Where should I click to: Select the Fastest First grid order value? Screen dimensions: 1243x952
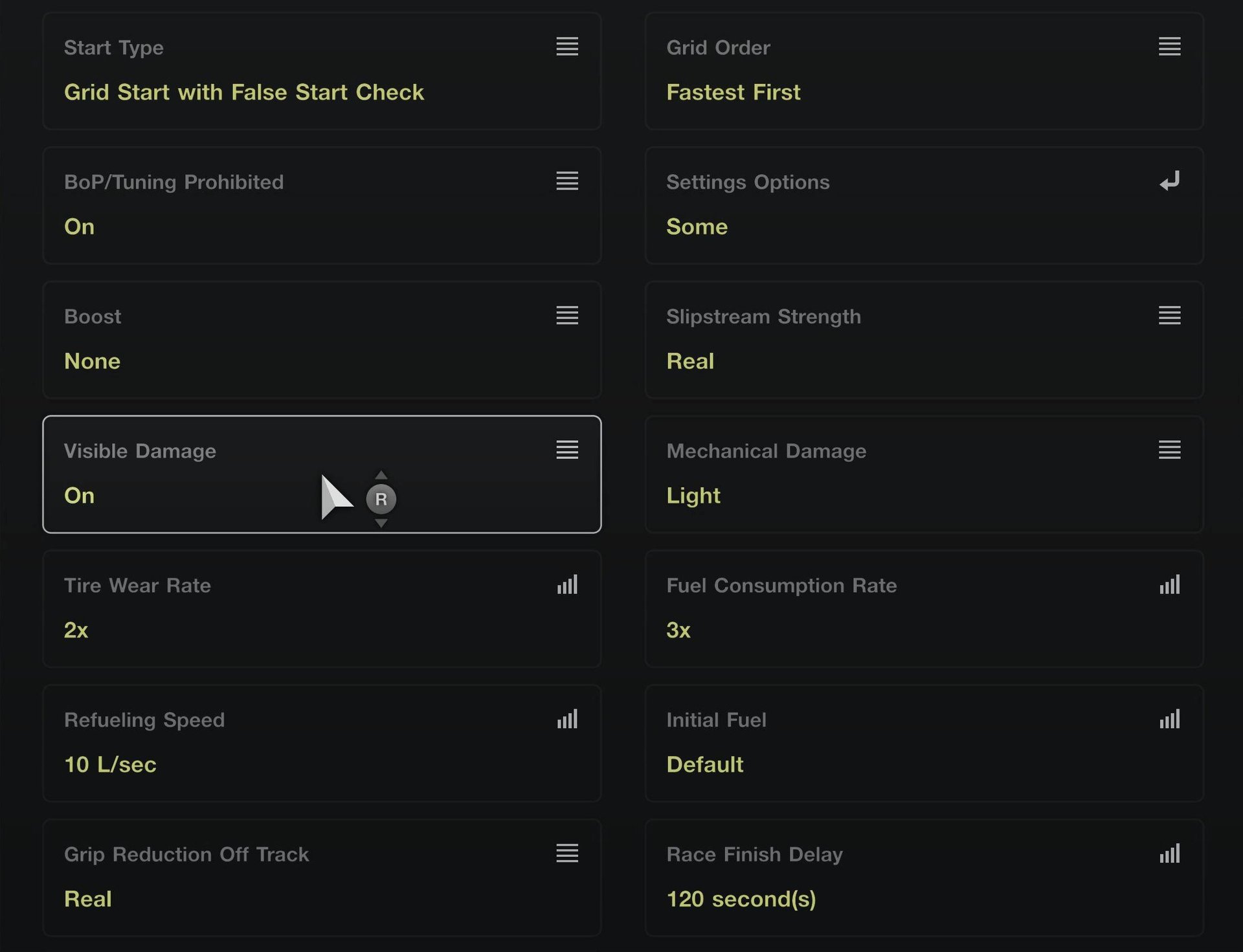pyautogui.click(x=733, y=93)
